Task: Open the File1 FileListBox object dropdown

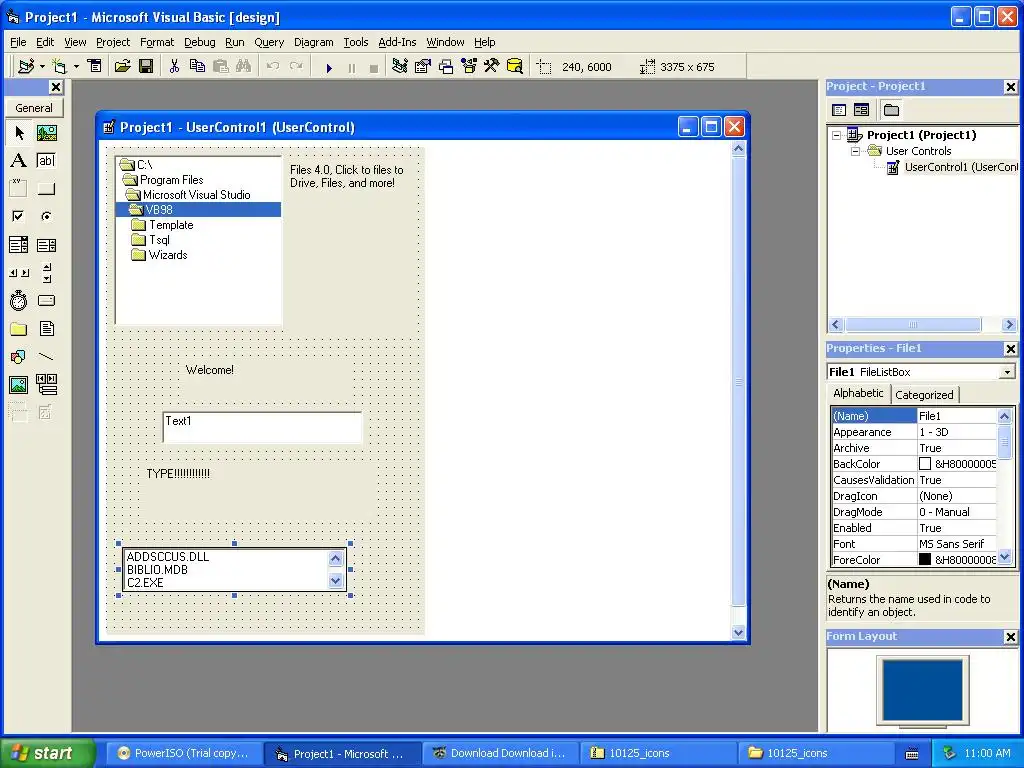Action: coord(1007,372)
